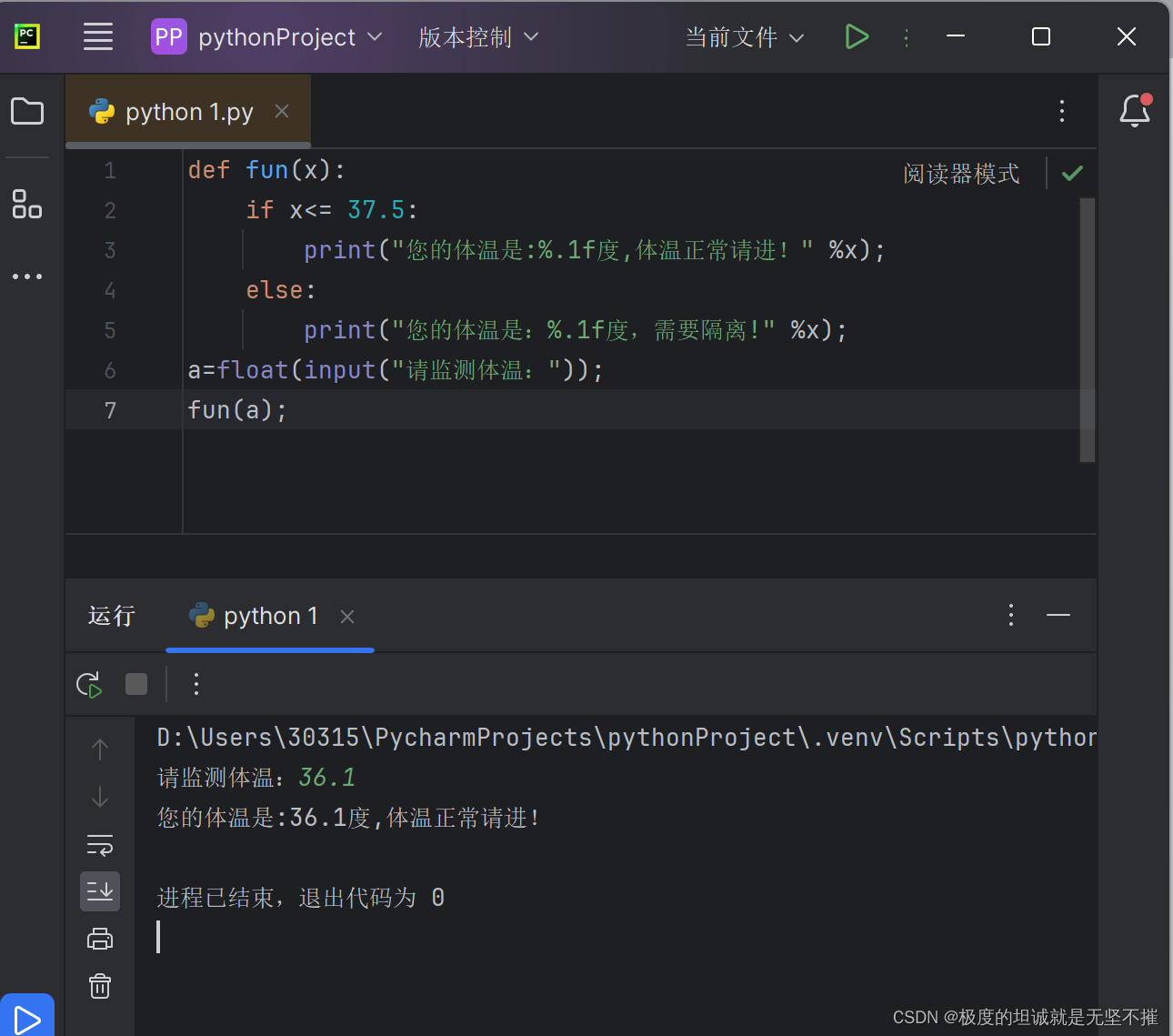This screenshot has width=1173, height=1036.
Task: Click the 'if x<= 37.5:' code line
Action: click(x=332, y=210)
